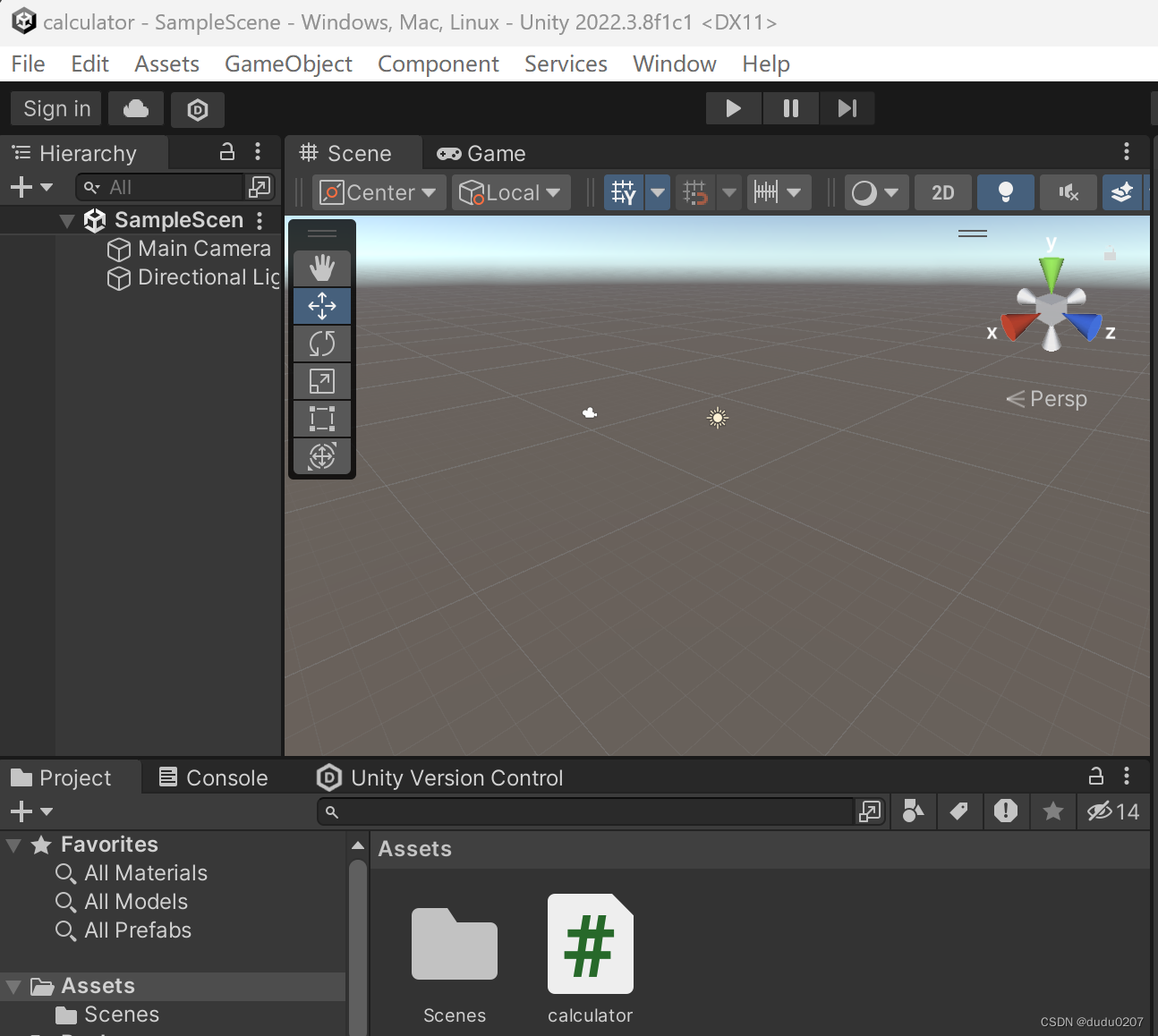
Task: Open the search-by-label tag icon
Action: tap(959, 811)
